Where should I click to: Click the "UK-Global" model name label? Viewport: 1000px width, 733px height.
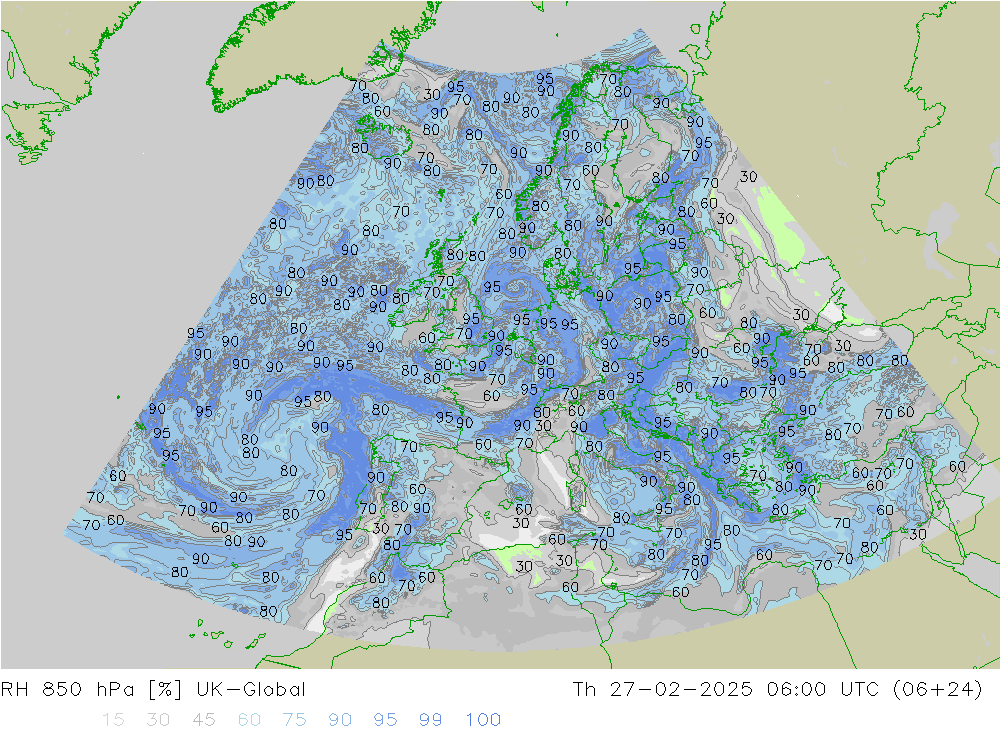[x=251, y=690]
